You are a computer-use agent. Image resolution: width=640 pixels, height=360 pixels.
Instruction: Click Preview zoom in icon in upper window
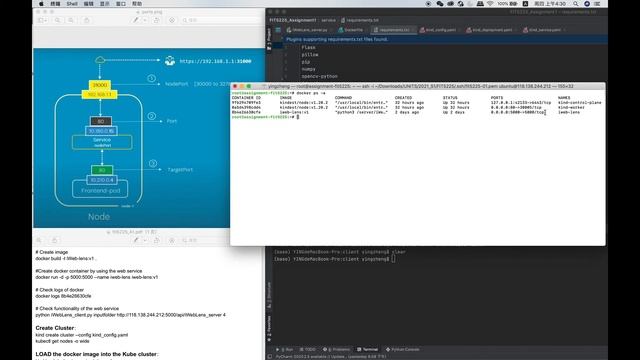click(x=71, y=20)
